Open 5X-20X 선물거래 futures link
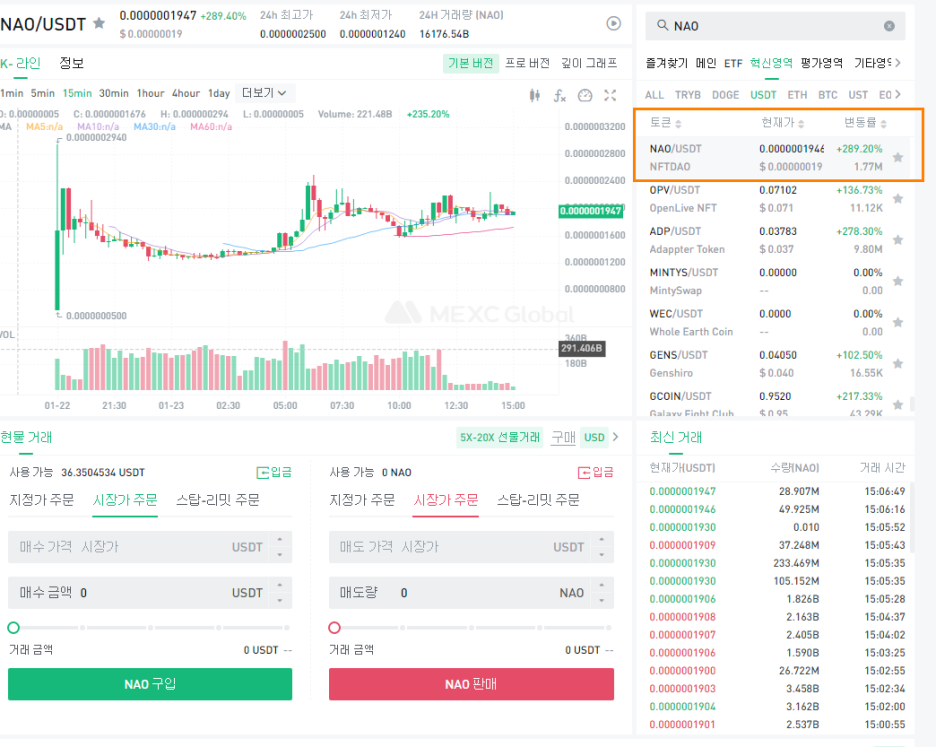Viewport: 936px width, 747px height. click(x=500, y=437)
